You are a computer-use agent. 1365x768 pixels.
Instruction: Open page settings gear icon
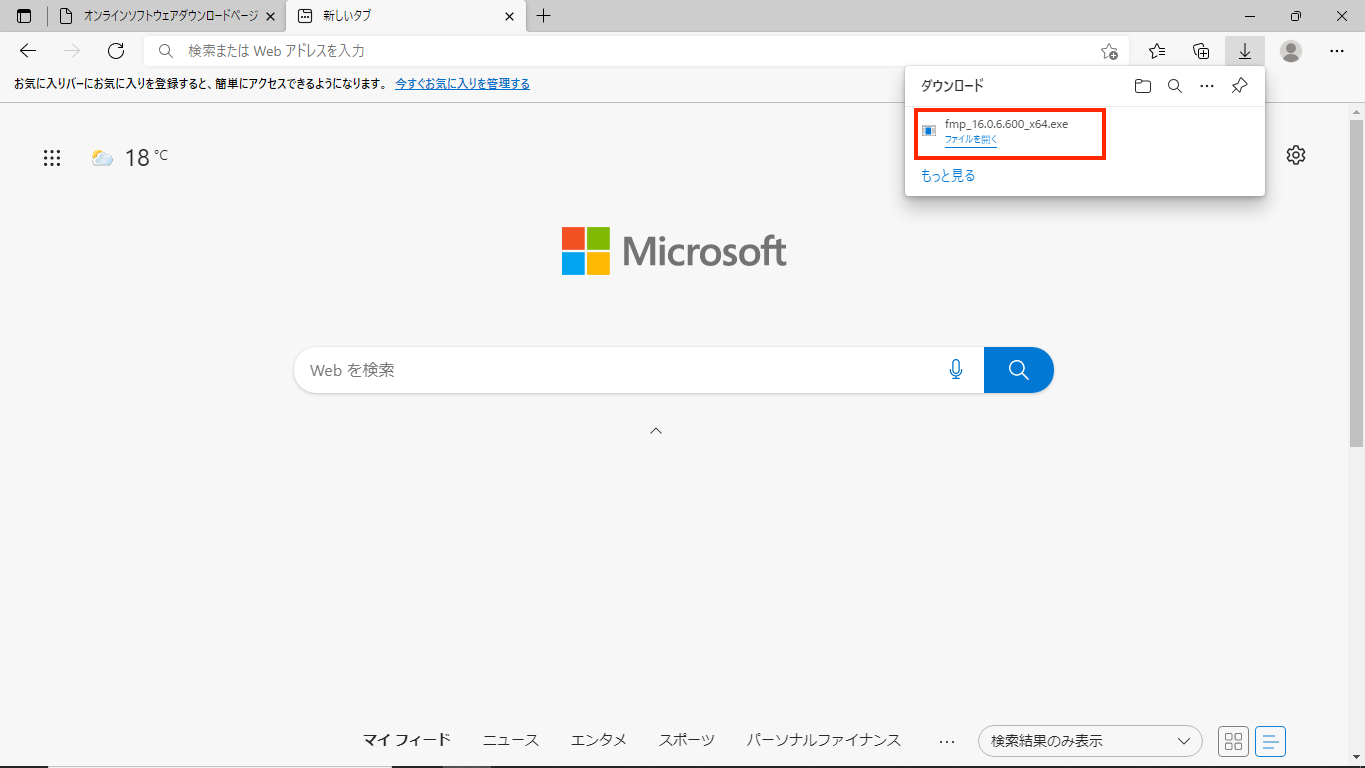point(1296,155)
